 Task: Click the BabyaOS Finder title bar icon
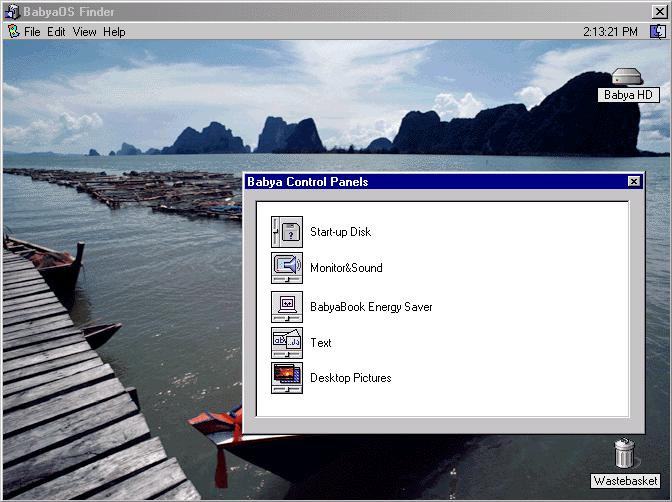click(12, 12)
